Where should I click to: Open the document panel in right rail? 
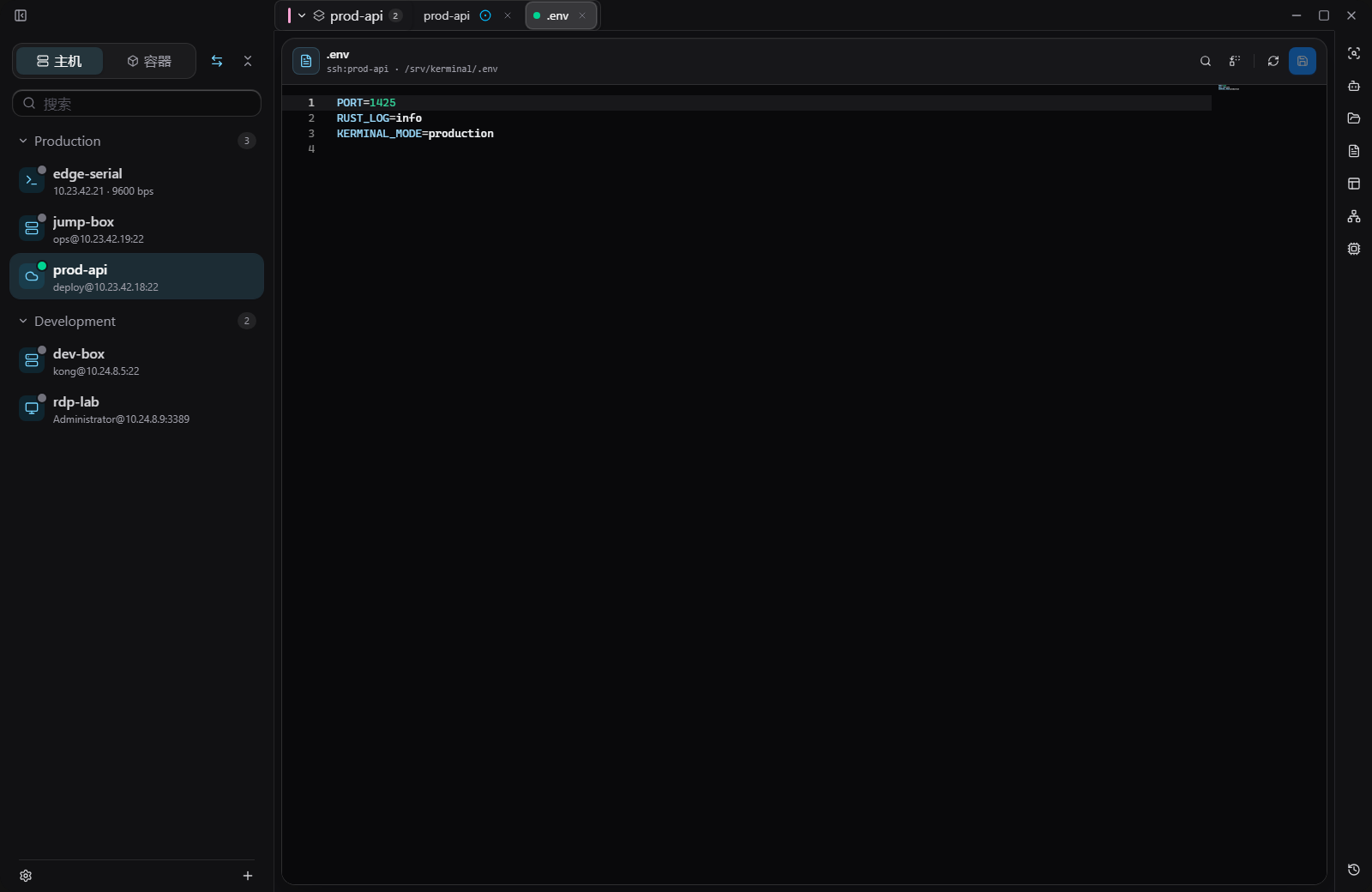(1354, 151)
